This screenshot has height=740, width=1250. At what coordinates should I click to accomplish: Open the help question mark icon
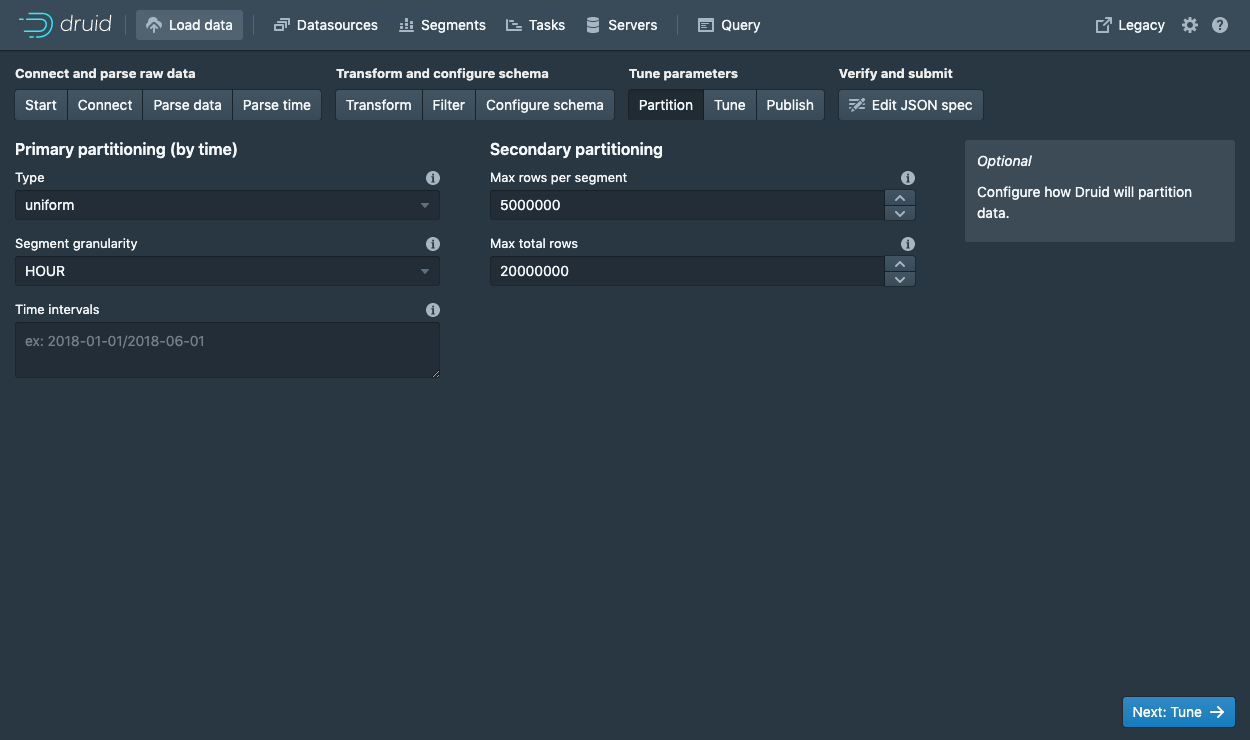[x=1220, y=25]
